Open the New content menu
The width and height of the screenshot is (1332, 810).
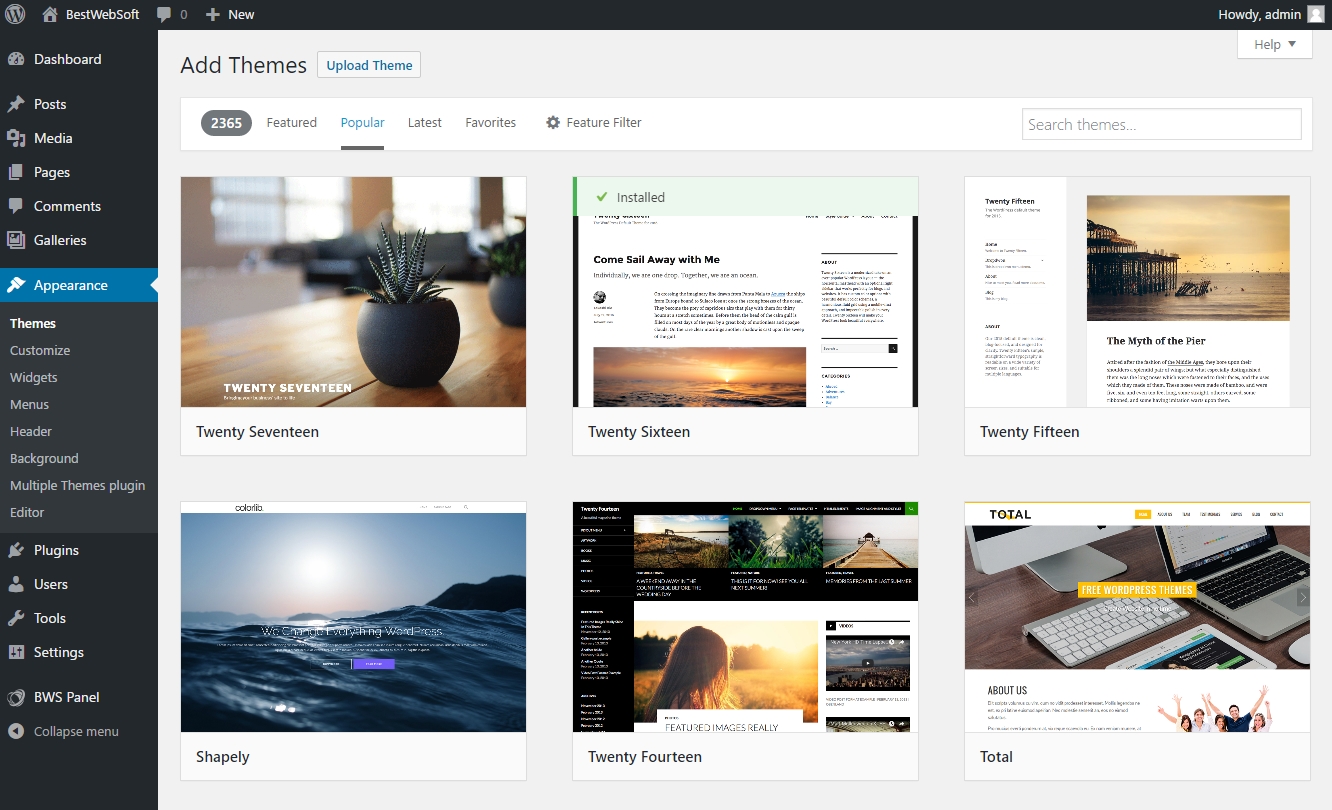tap(230, 14)
